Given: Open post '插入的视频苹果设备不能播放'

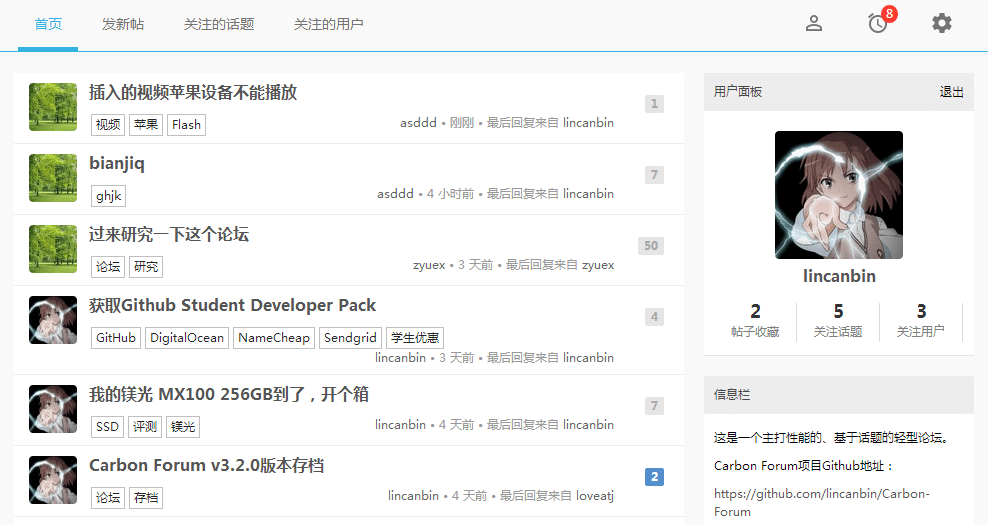Looking at the screenshot, I should (x=193, y=93).
